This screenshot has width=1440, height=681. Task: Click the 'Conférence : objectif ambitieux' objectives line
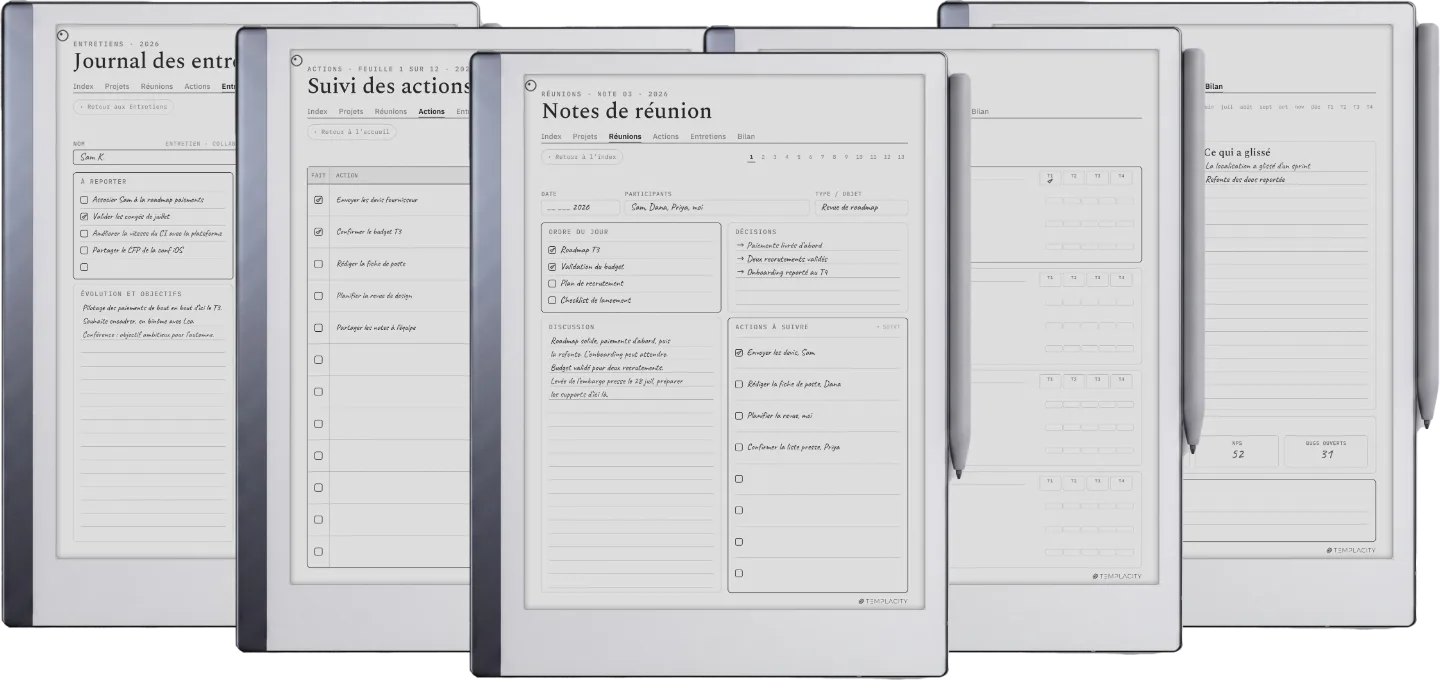tap(149, 335)
